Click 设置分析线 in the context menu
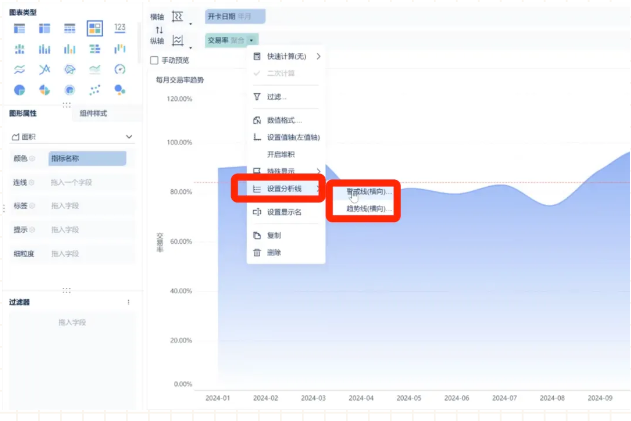 point(284,189)
